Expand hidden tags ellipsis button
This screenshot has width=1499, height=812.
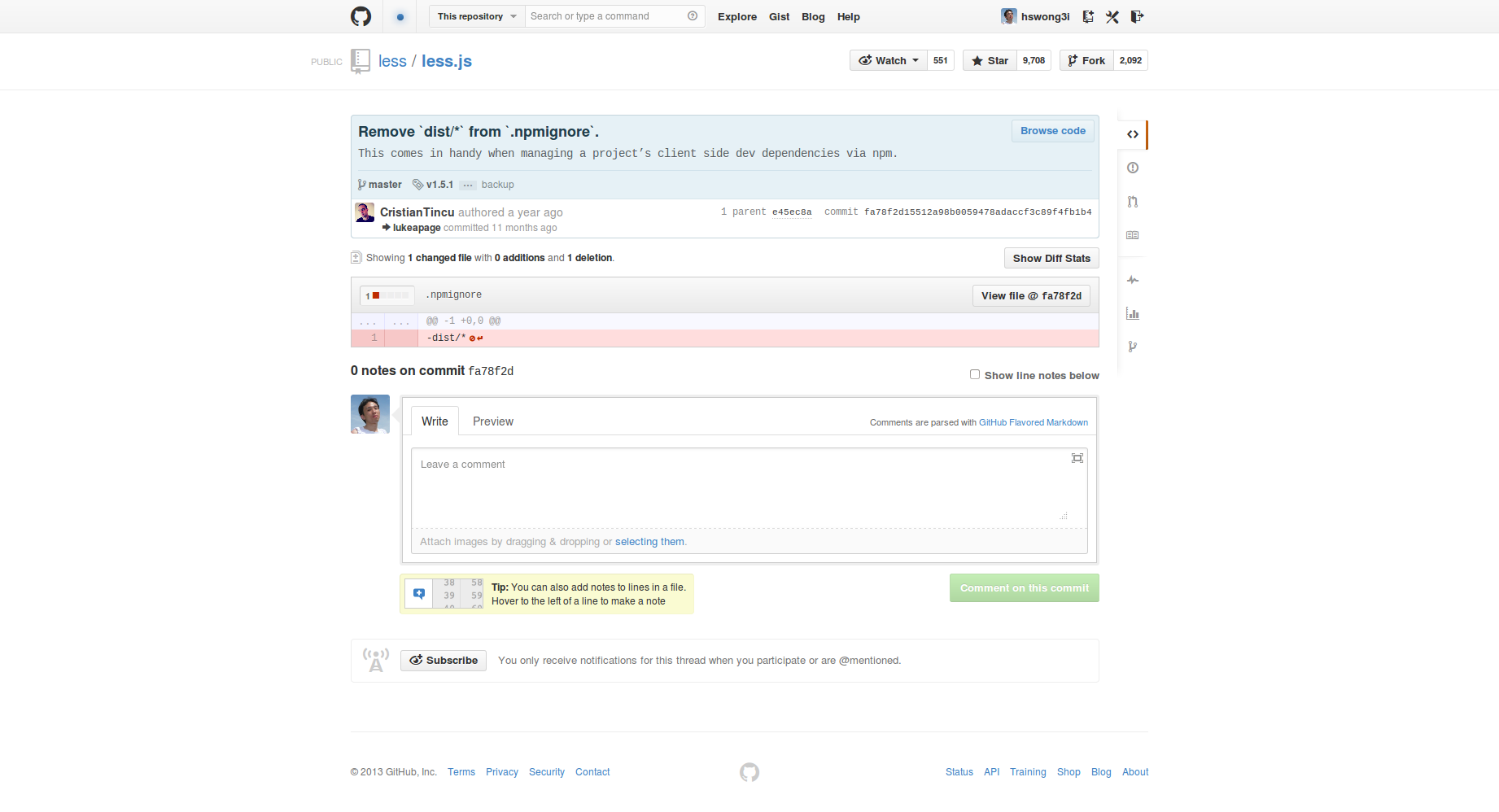click(x=468, y=186)
